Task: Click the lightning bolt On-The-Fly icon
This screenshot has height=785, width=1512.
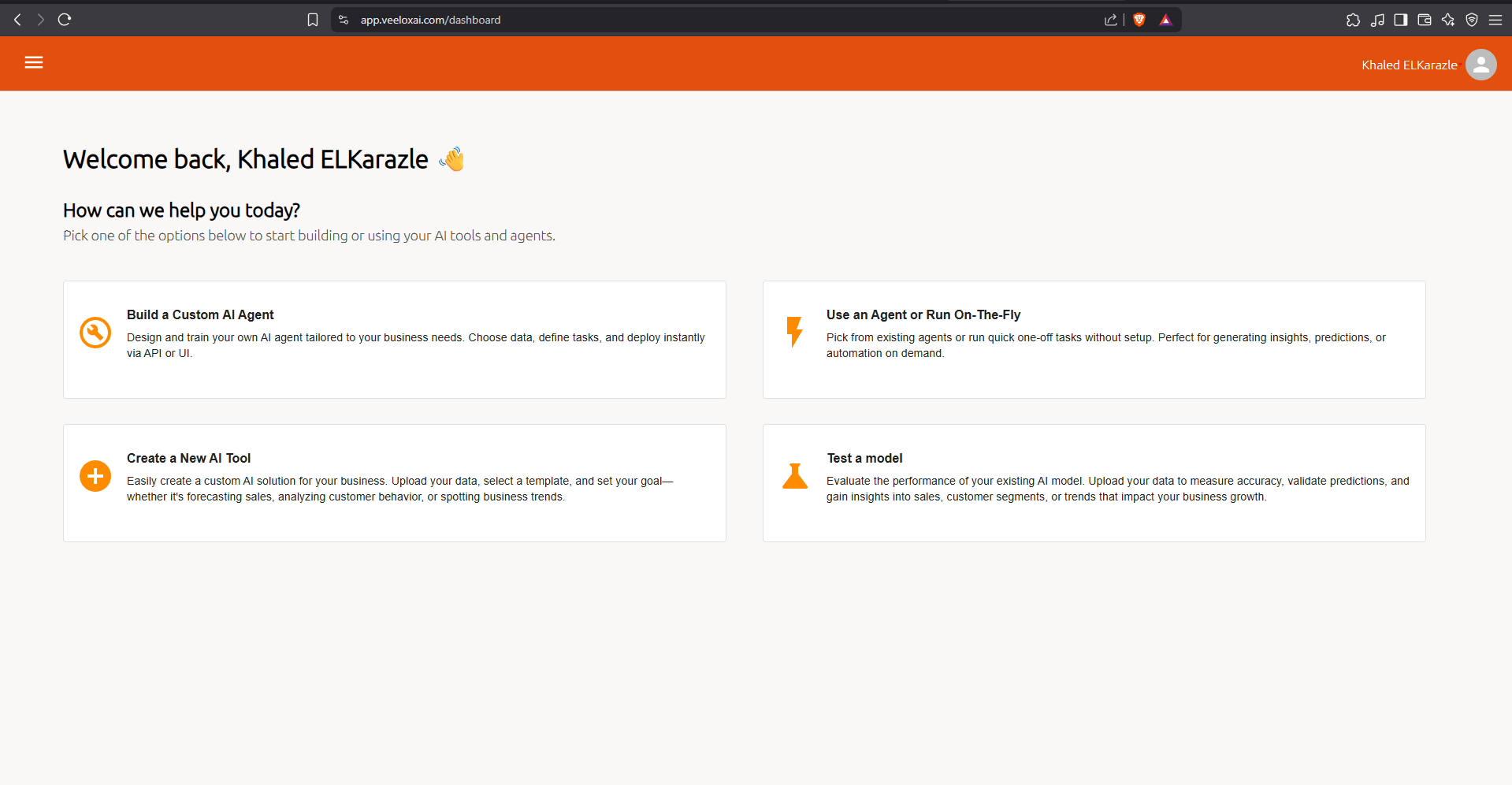Action: tap(794, 332)
